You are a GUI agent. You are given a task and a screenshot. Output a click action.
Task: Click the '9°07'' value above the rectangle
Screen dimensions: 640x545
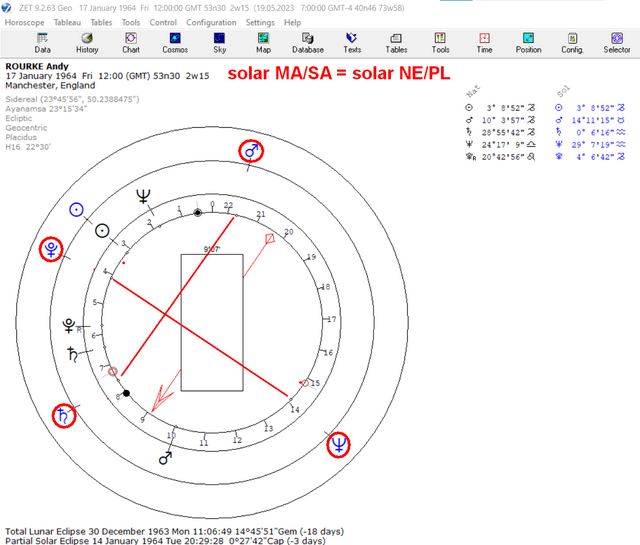(212, 249)
